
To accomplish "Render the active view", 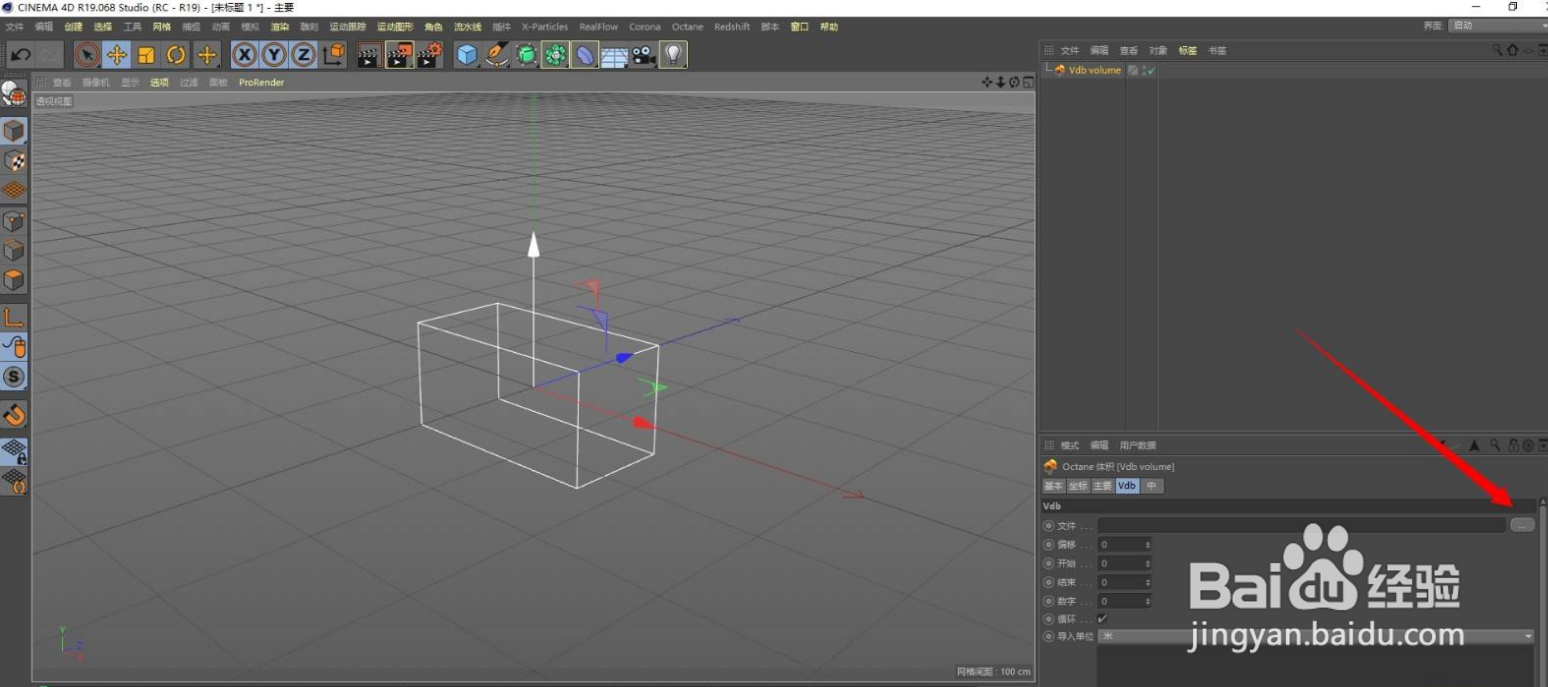I will (369, 55).
